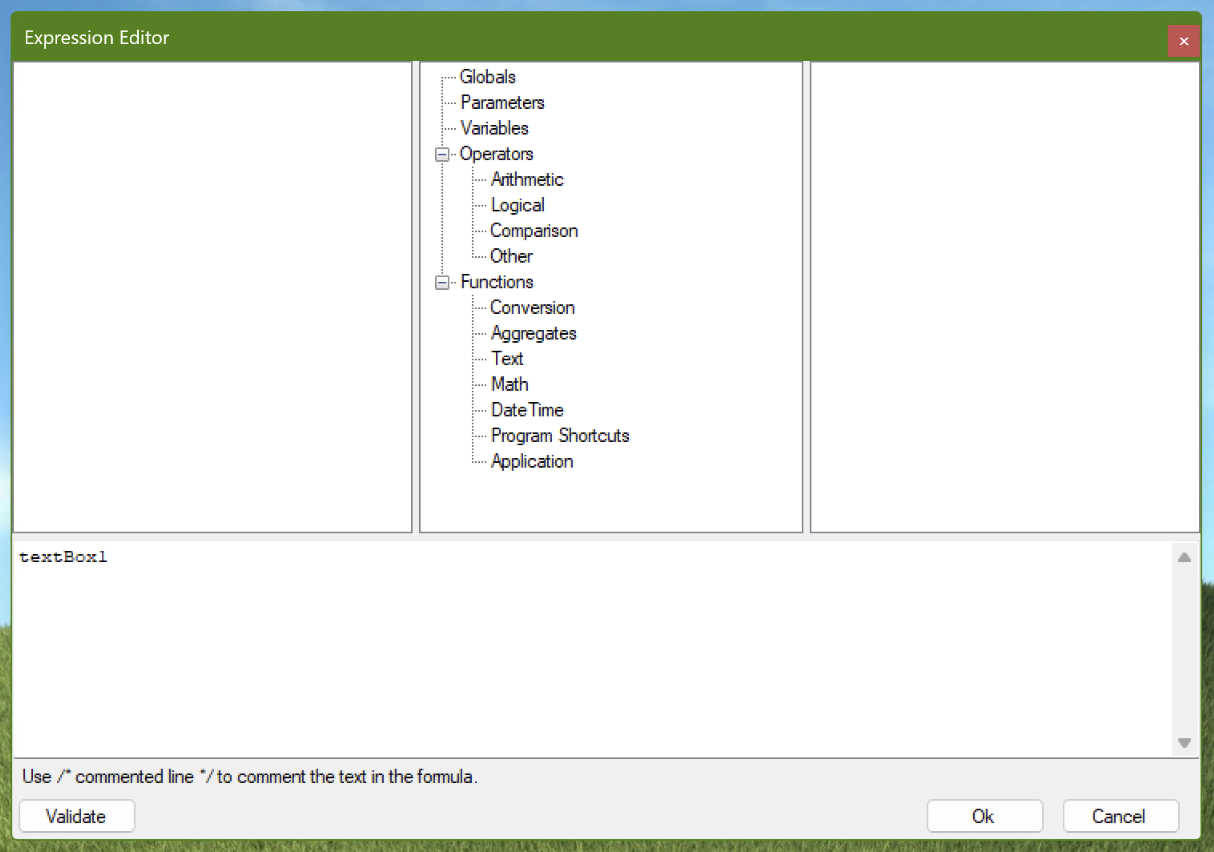Select the Comparison operators category
Screen dimensions: 1214x852
pos(534,230)
